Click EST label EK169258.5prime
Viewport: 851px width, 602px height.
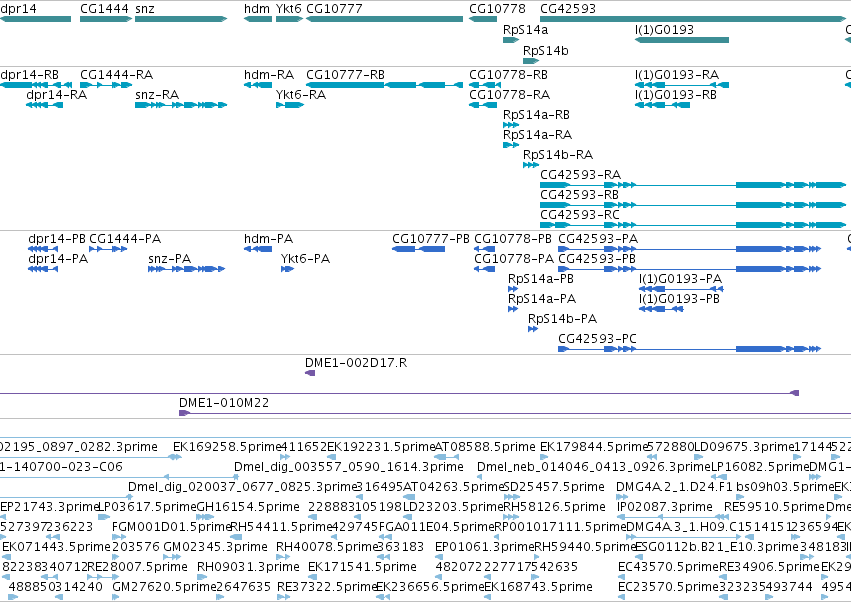click(227, 447)
